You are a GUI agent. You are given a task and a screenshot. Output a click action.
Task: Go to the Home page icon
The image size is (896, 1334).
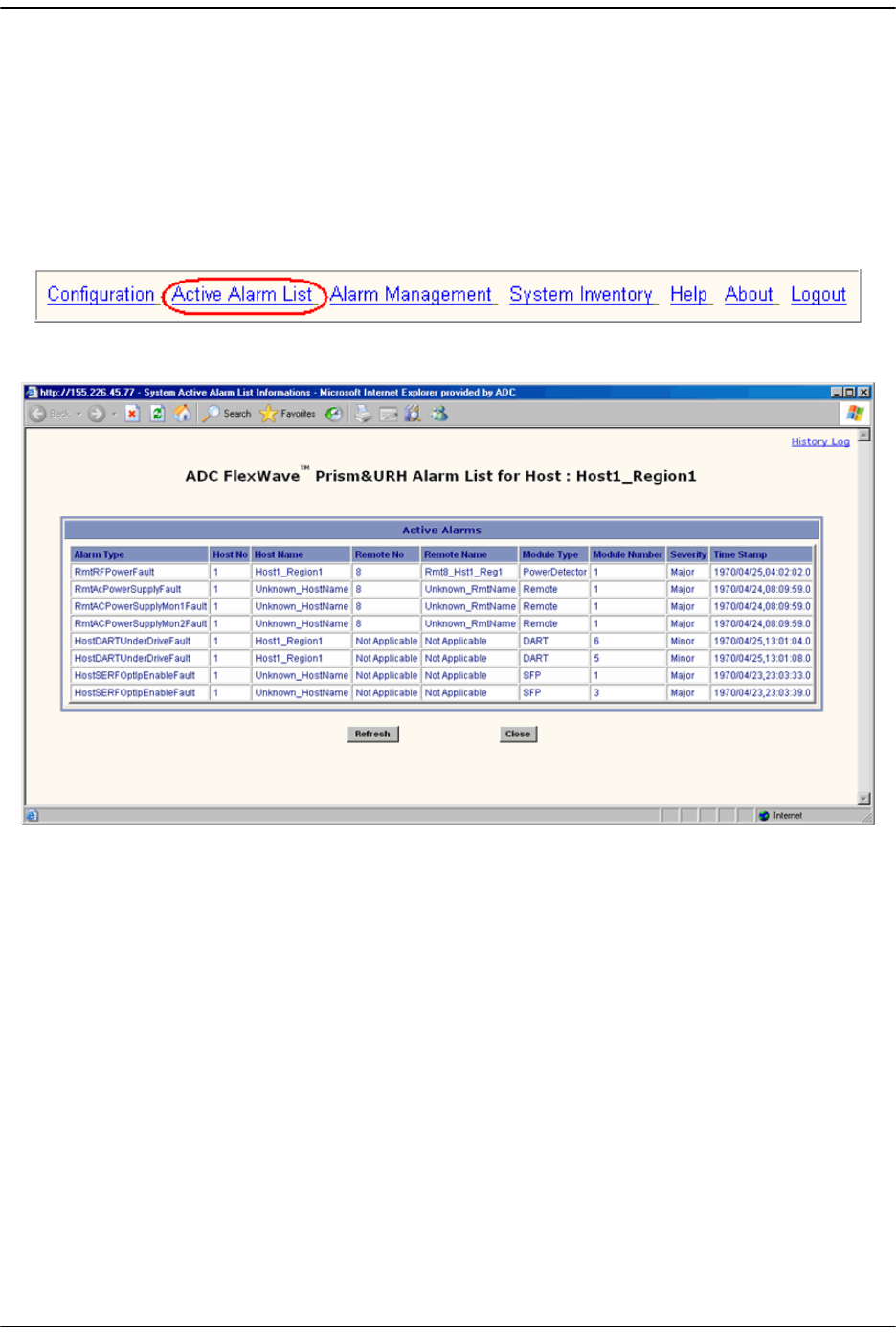182,414
